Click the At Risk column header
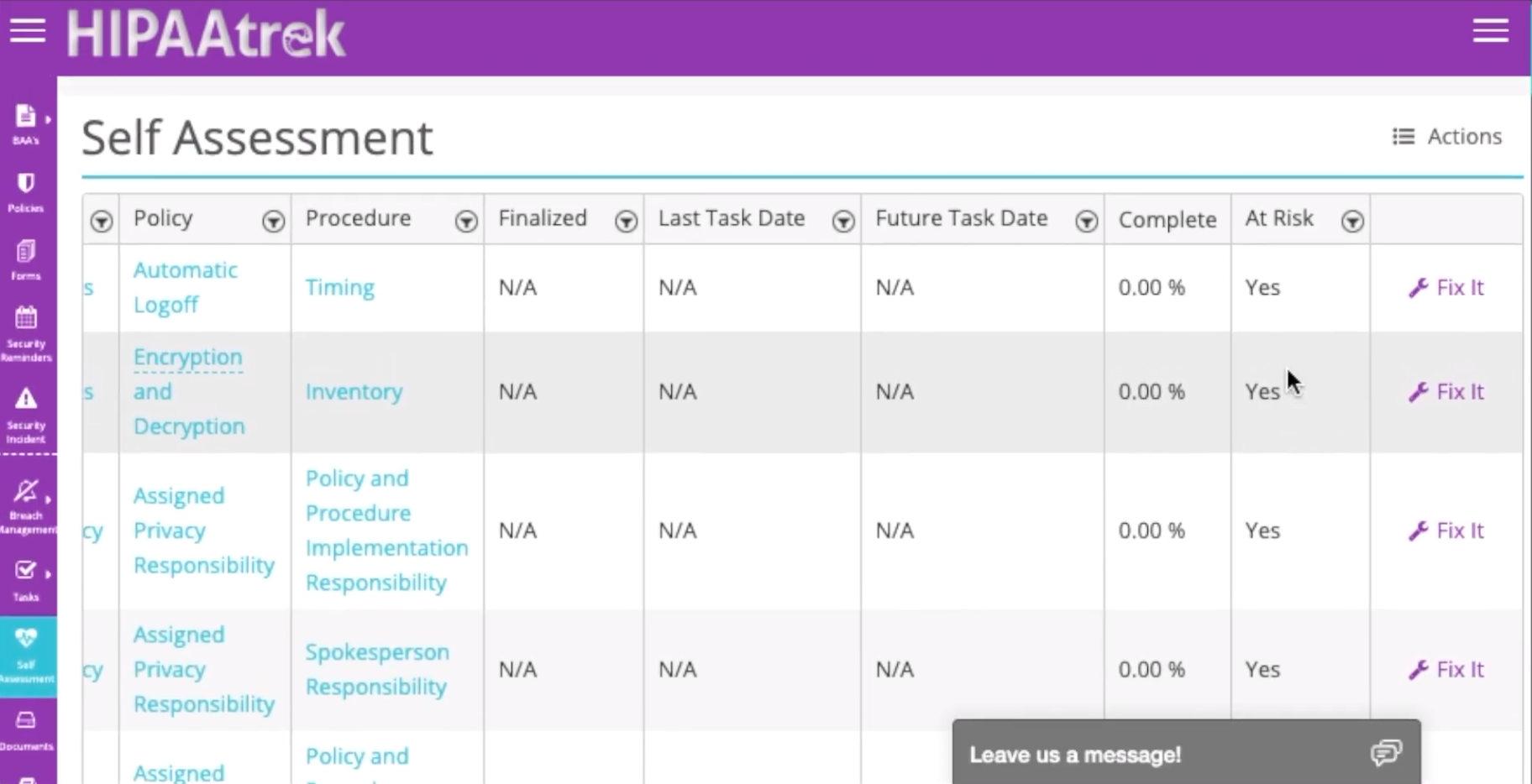 pos(1279,218)
